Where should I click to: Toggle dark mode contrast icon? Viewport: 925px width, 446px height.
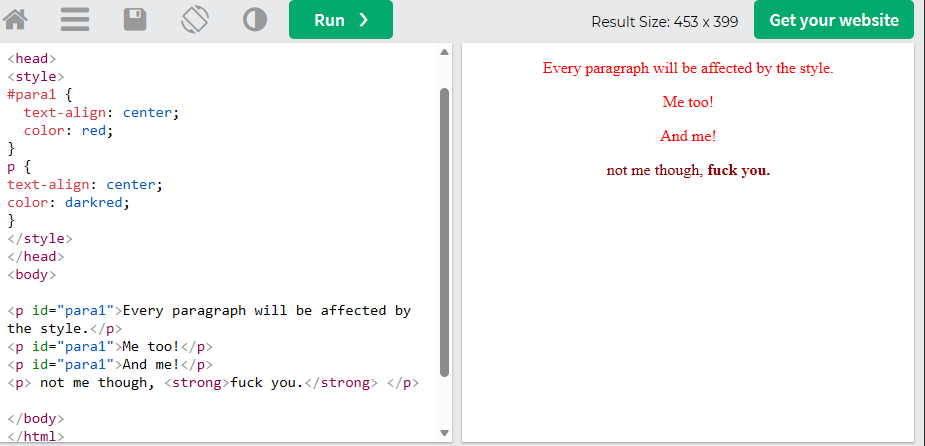[255, 19]
